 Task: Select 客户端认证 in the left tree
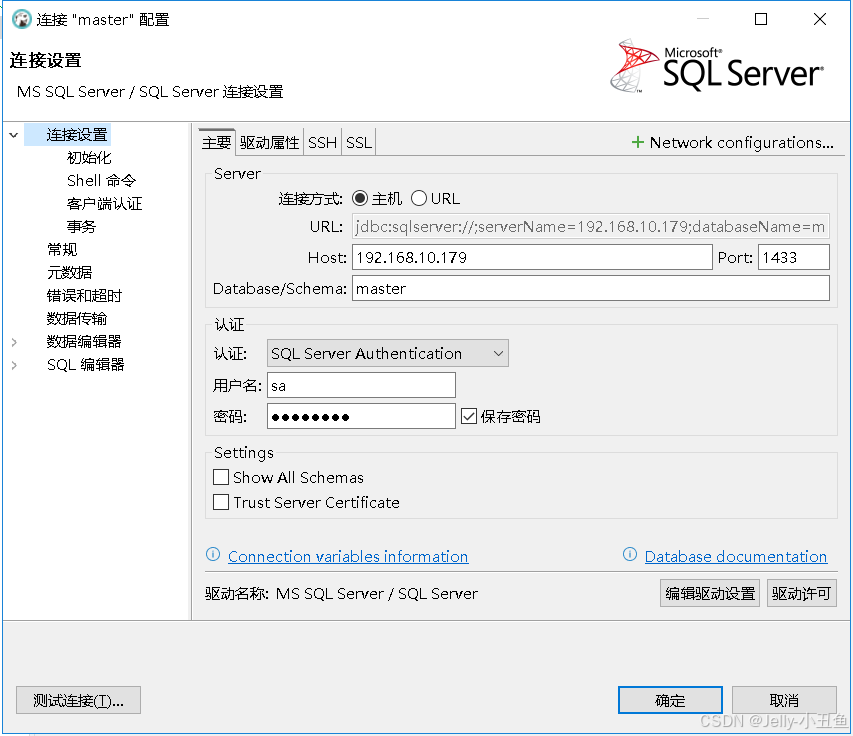(104, 204)
